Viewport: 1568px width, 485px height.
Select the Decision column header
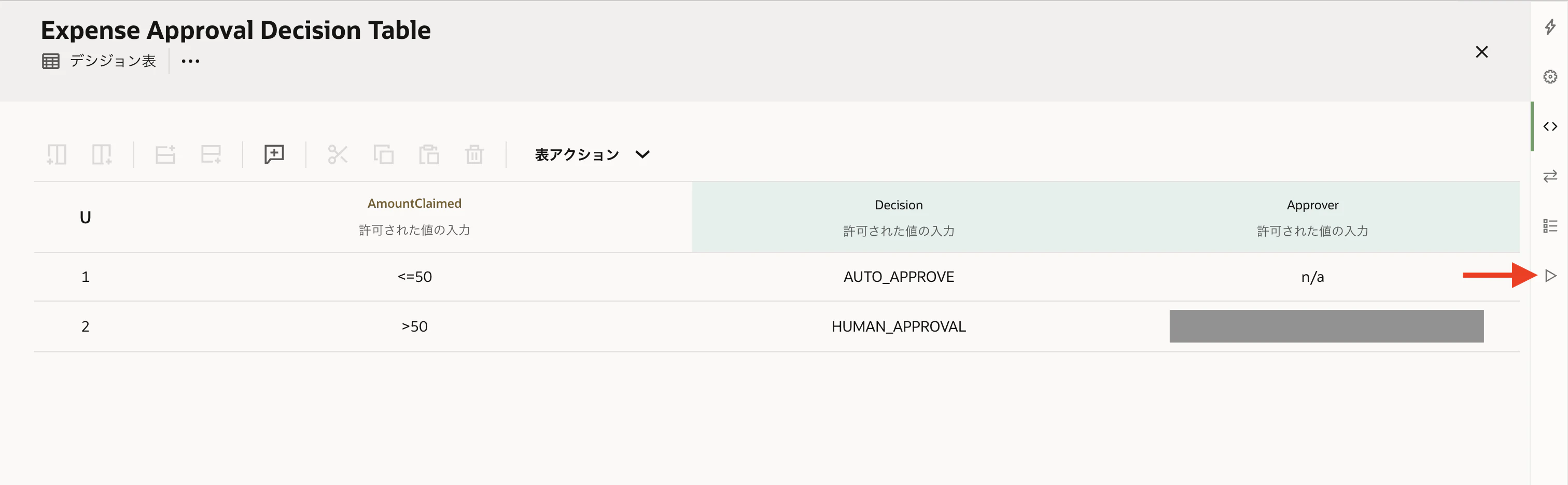[x=899, y=205]
